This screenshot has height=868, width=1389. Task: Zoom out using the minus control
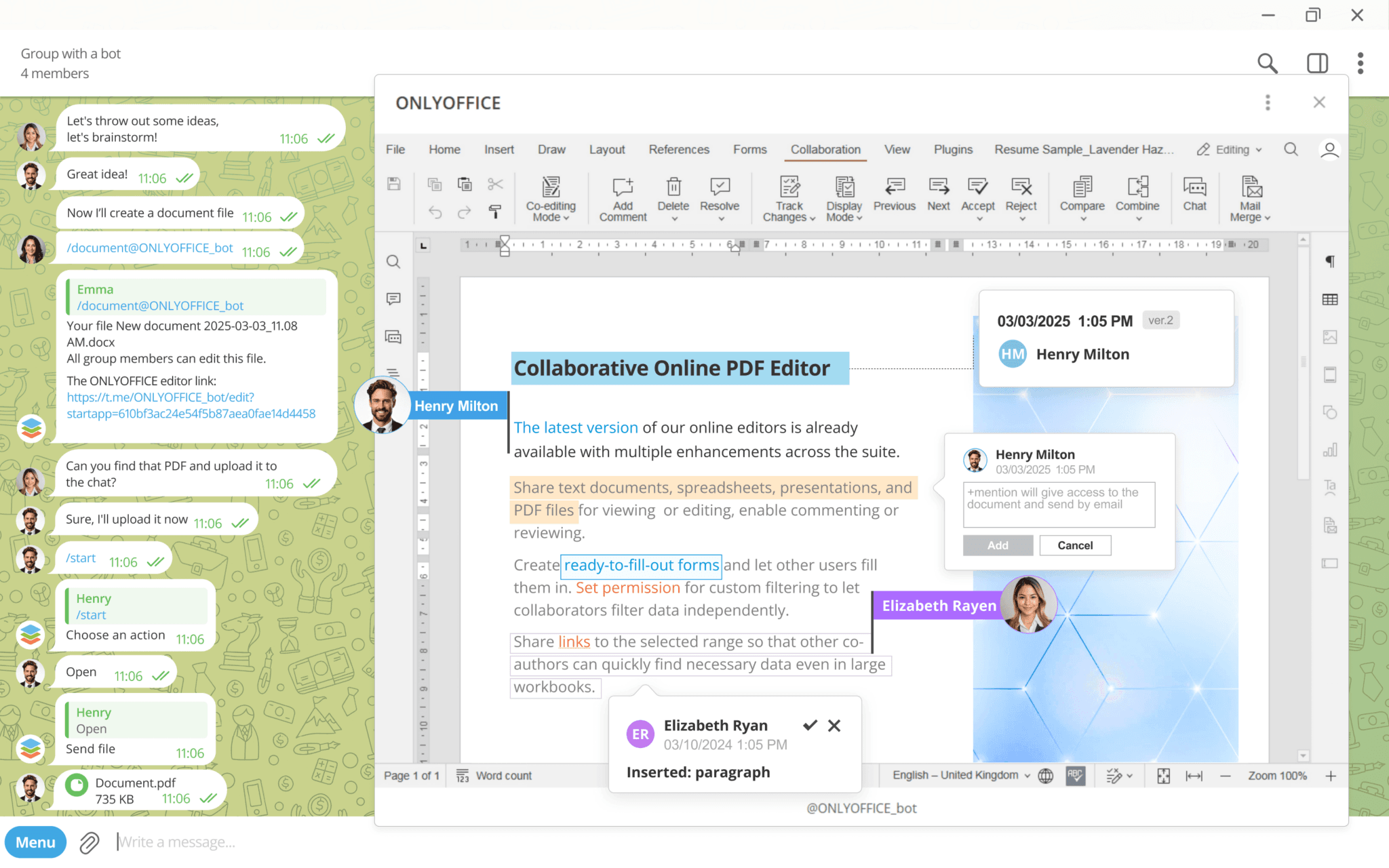tap(1226, 775)
